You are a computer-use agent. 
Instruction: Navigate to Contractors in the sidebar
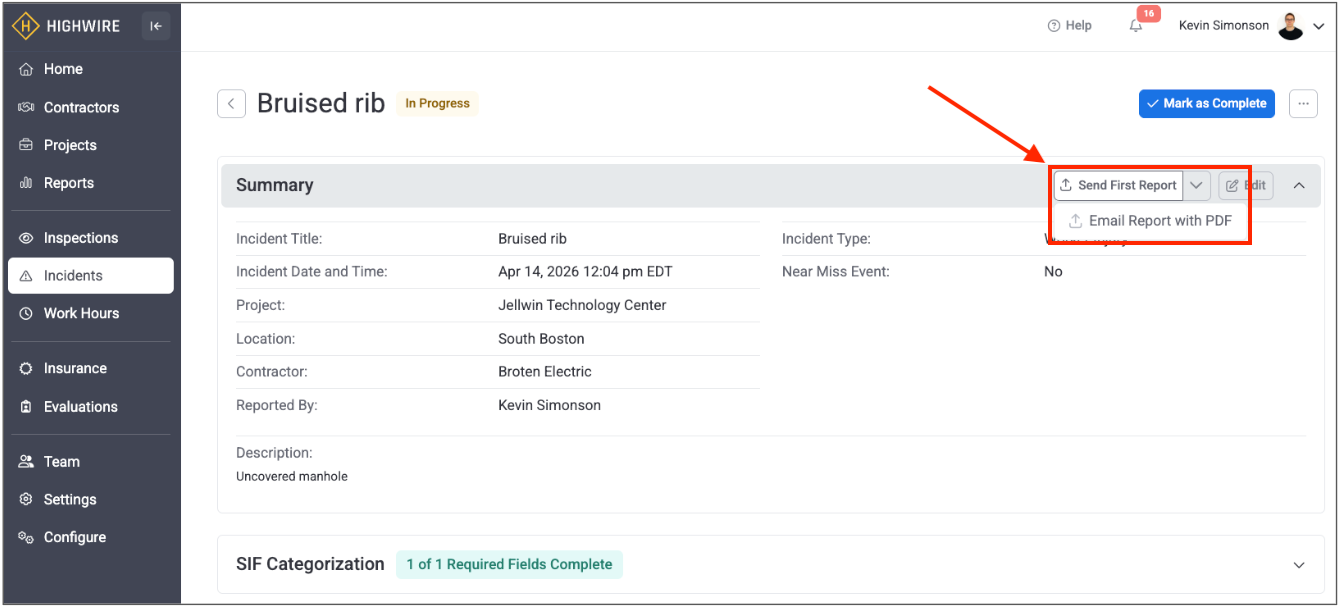(80, 107)
